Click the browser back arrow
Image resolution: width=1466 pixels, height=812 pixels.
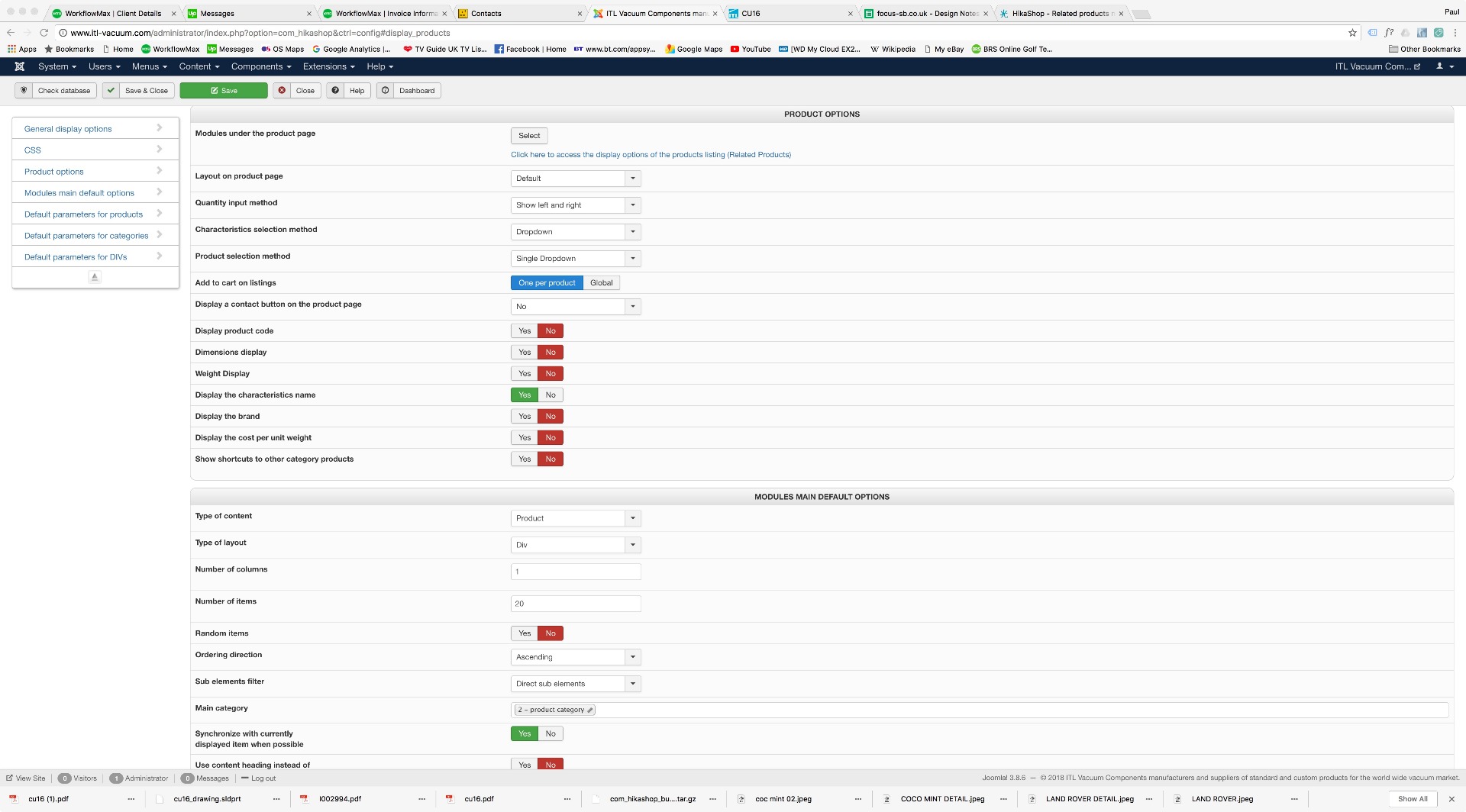pyautogui.click(x=11, y=33)
